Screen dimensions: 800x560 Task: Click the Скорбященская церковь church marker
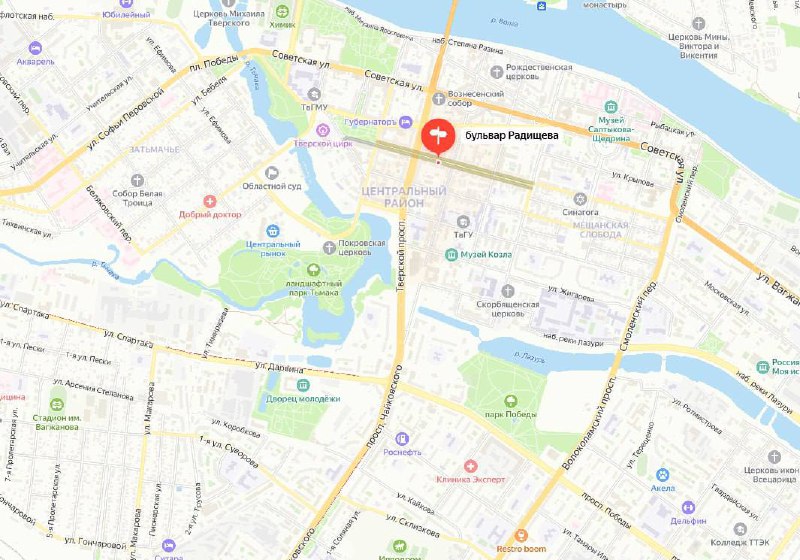(507, 291)
